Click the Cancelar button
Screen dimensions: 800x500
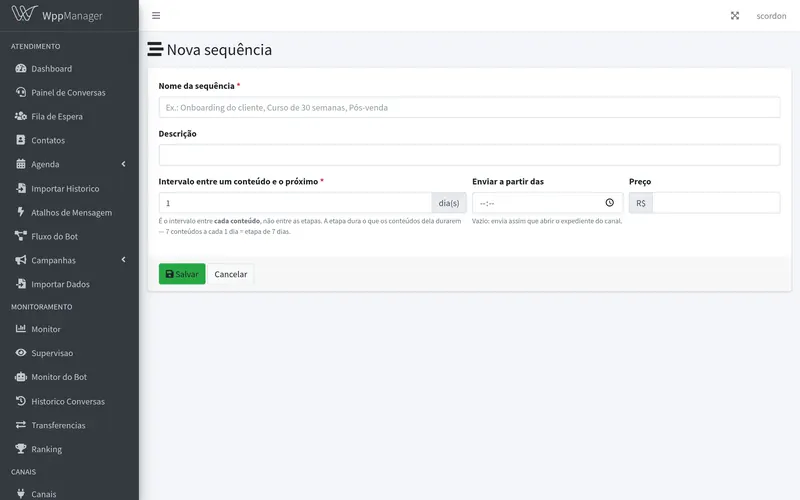coord(231,274)
